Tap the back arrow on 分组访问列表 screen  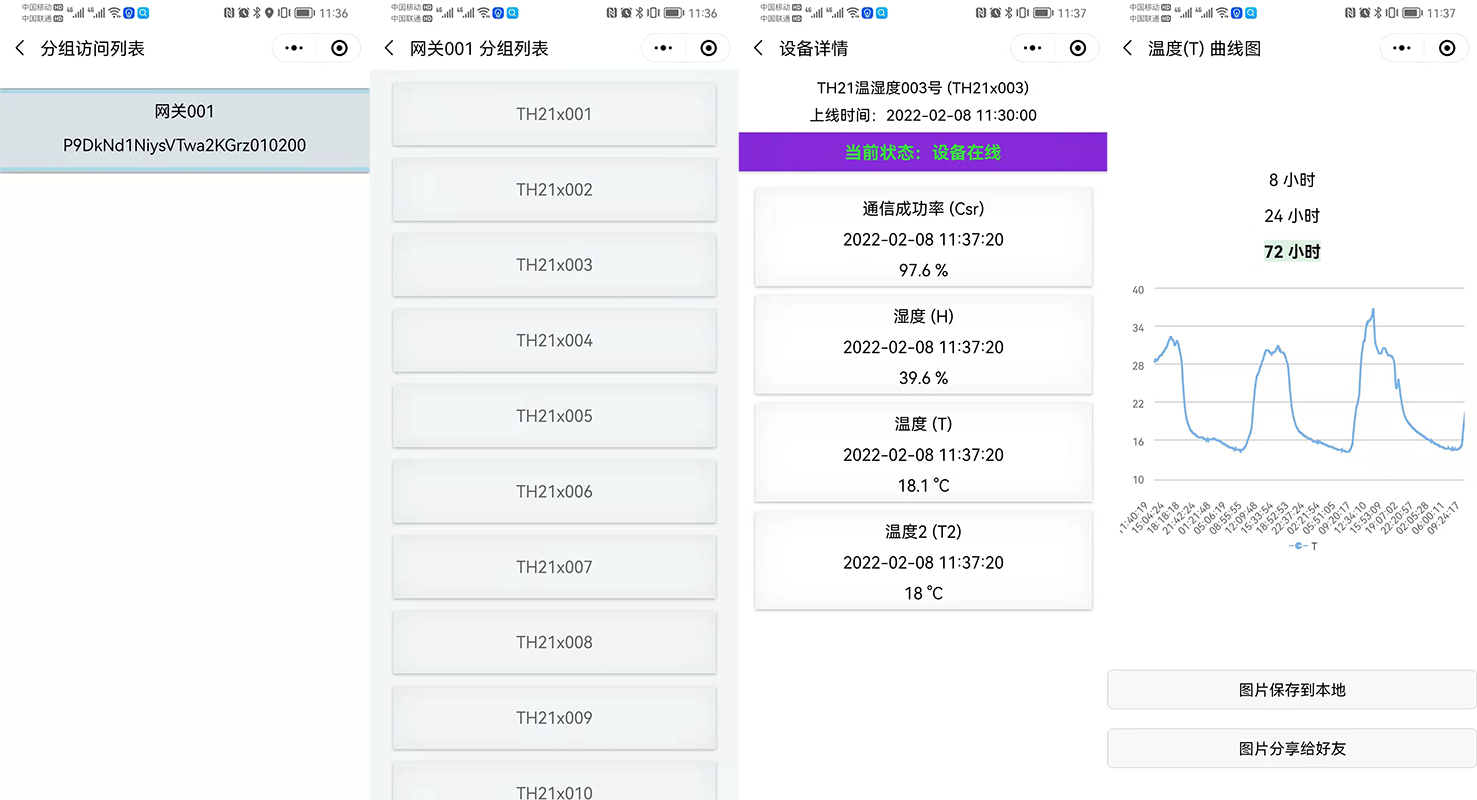(x=22, y=47)
